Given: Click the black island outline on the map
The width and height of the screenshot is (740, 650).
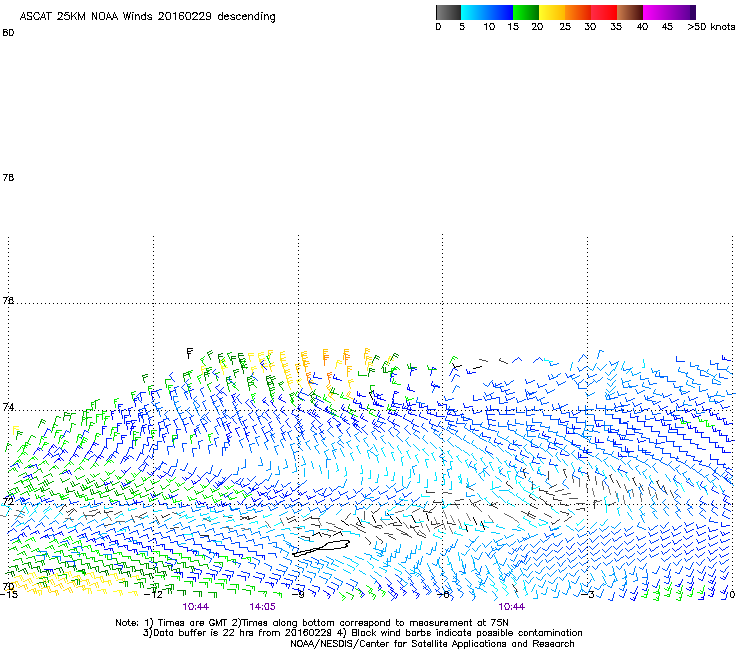Looking at the screenshot, I should click(321, 548).
